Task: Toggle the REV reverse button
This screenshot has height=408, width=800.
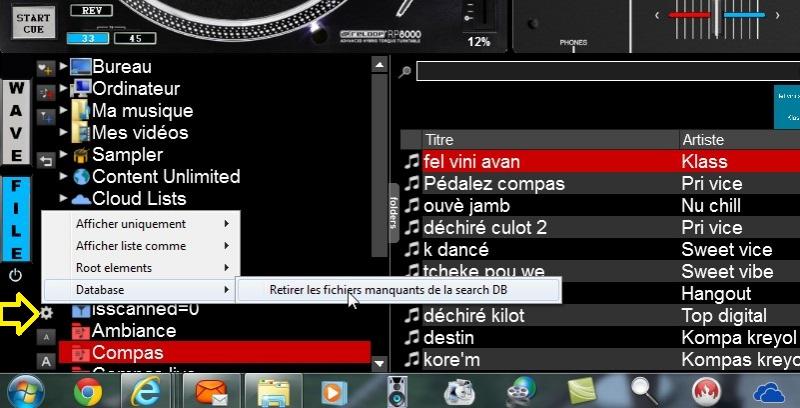Action: [92, 10]
